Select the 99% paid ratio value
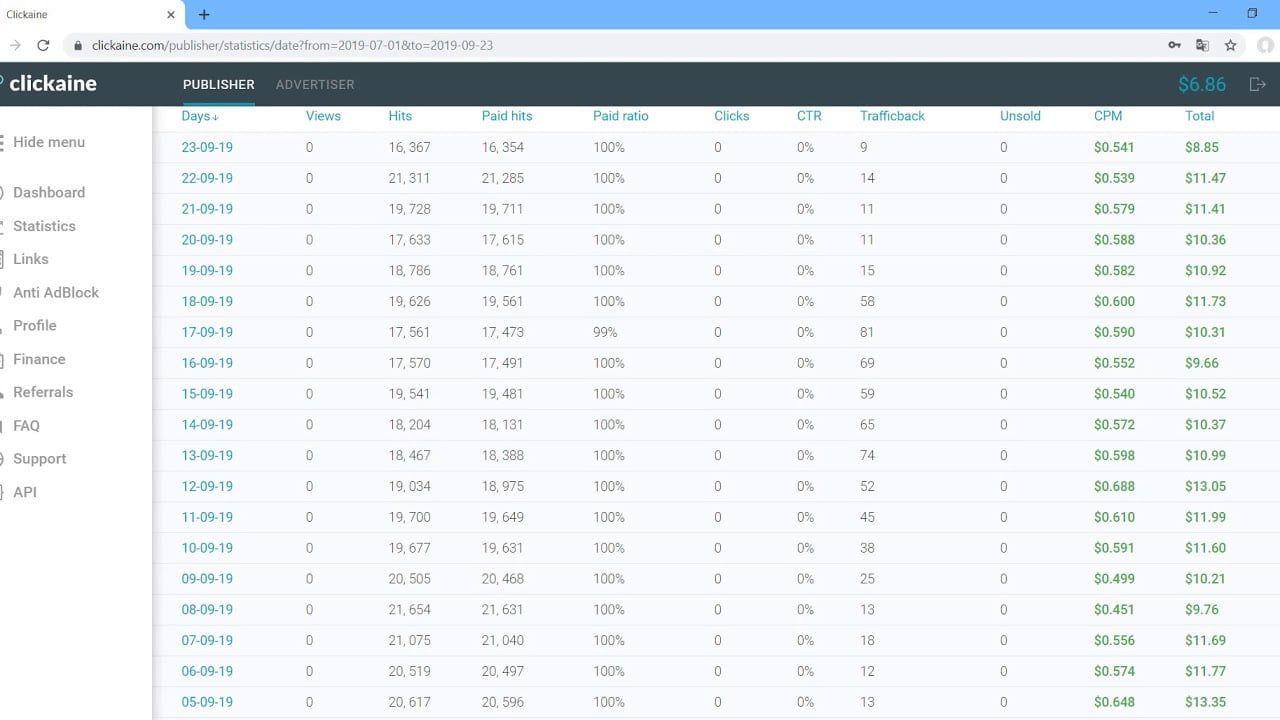Image resolution: width=1280 pixels, height=720 pixels. [x=605, y=332]
